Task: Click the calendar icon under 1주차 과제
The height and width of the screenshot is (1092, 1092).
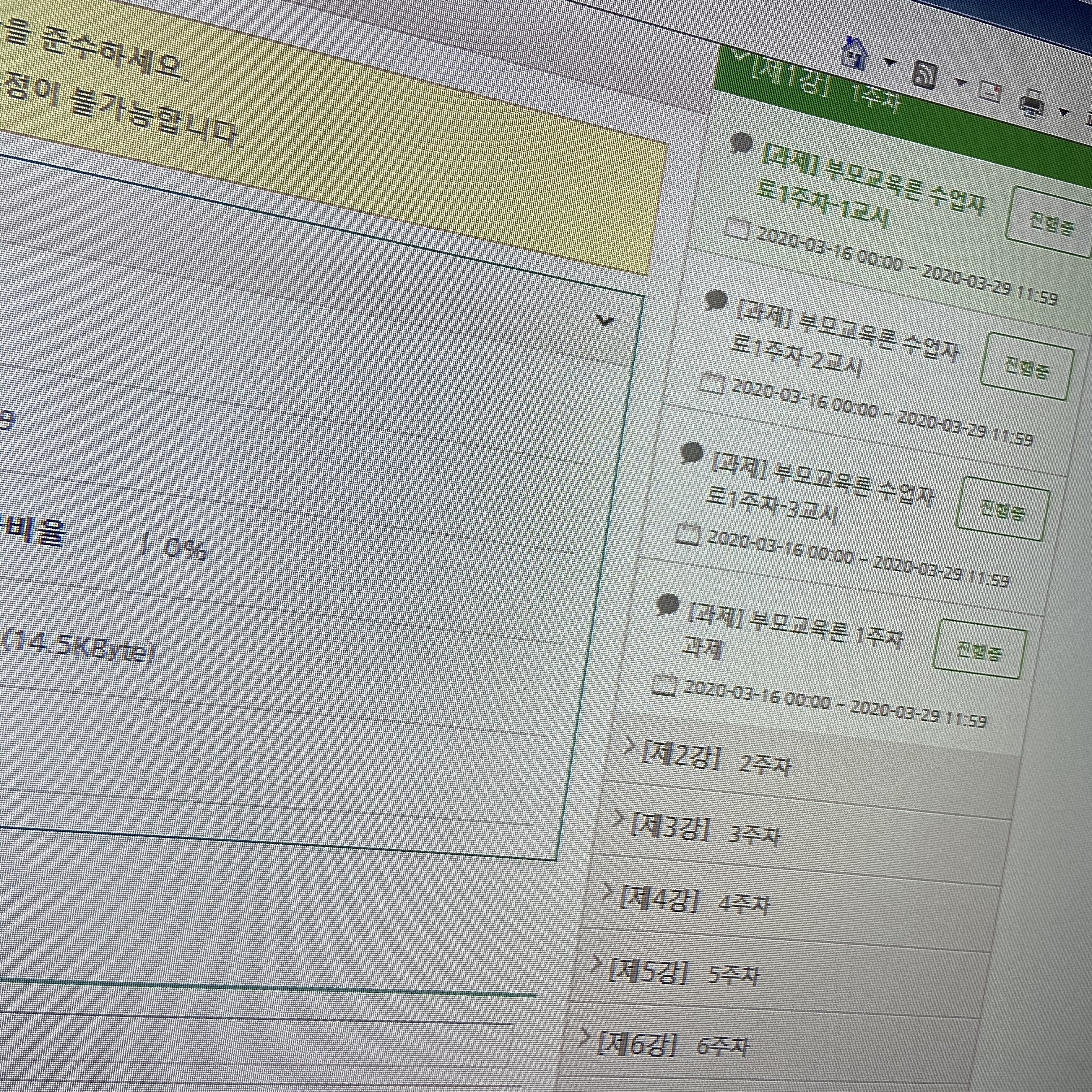Action: pos(664,684)
